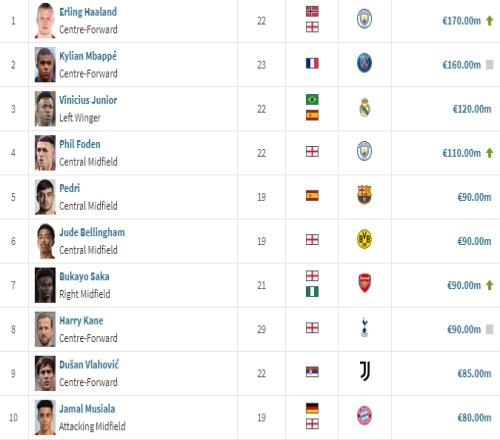
Task: Click the Serbia flag in Vlahović's row
Action: tap(312, 372)
